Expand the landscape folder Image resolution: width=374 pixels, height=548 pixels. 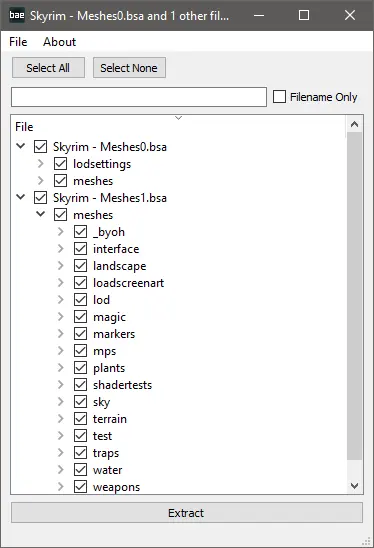(x=61, y=266)
